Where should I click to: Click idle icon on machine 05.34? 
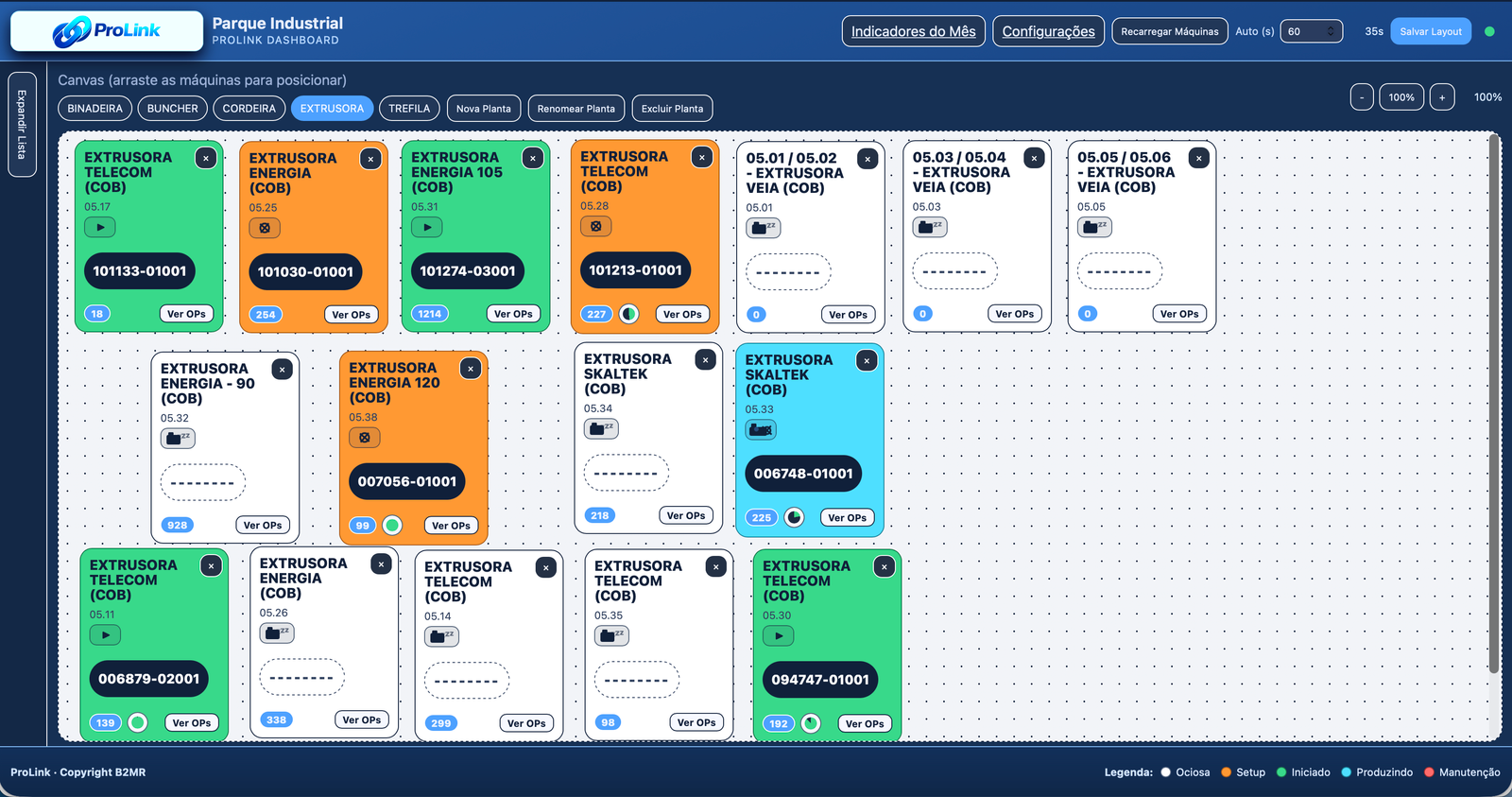601,428
